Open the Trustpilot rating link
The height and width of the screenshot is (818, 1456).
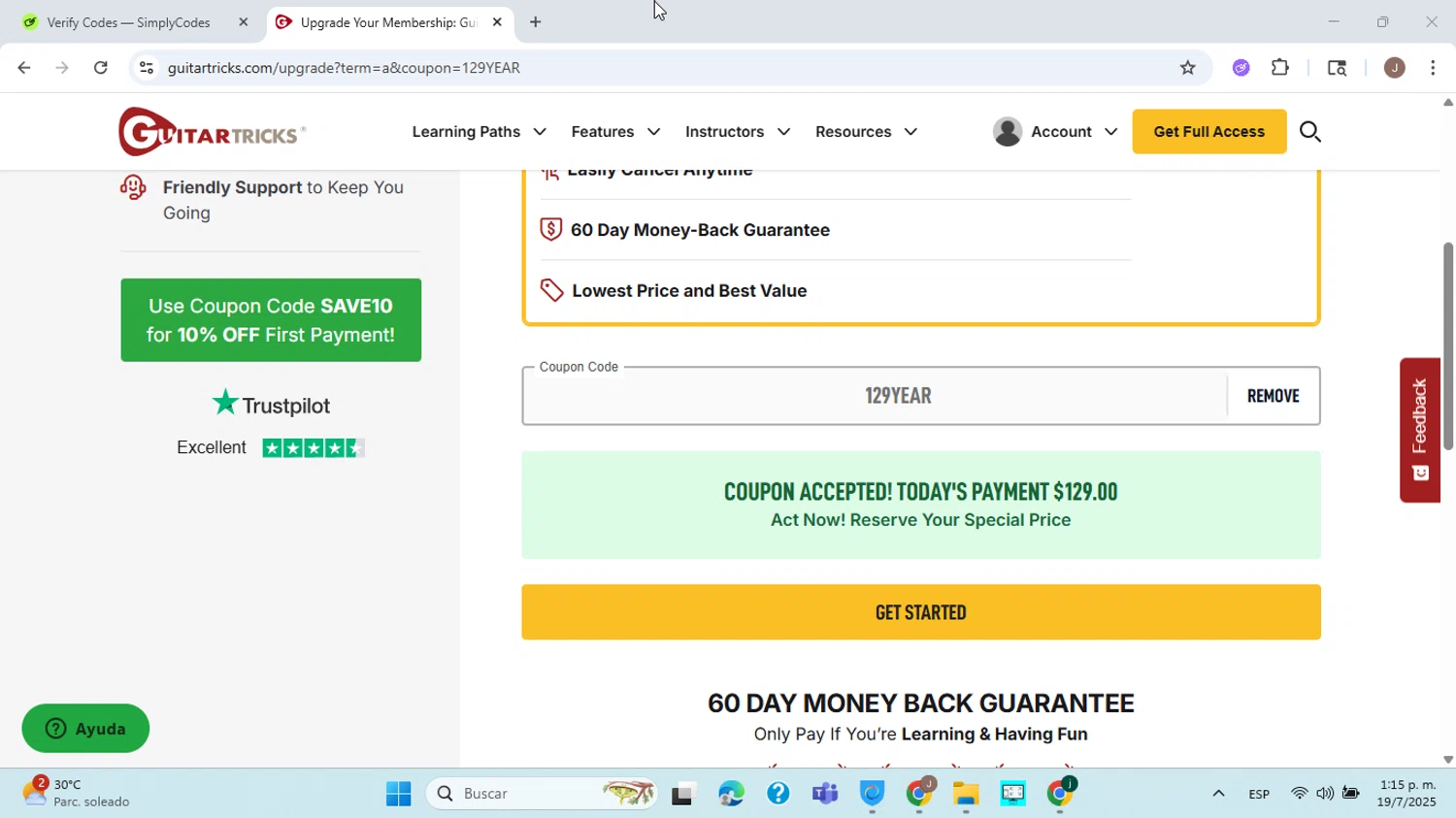click(271, 423)
